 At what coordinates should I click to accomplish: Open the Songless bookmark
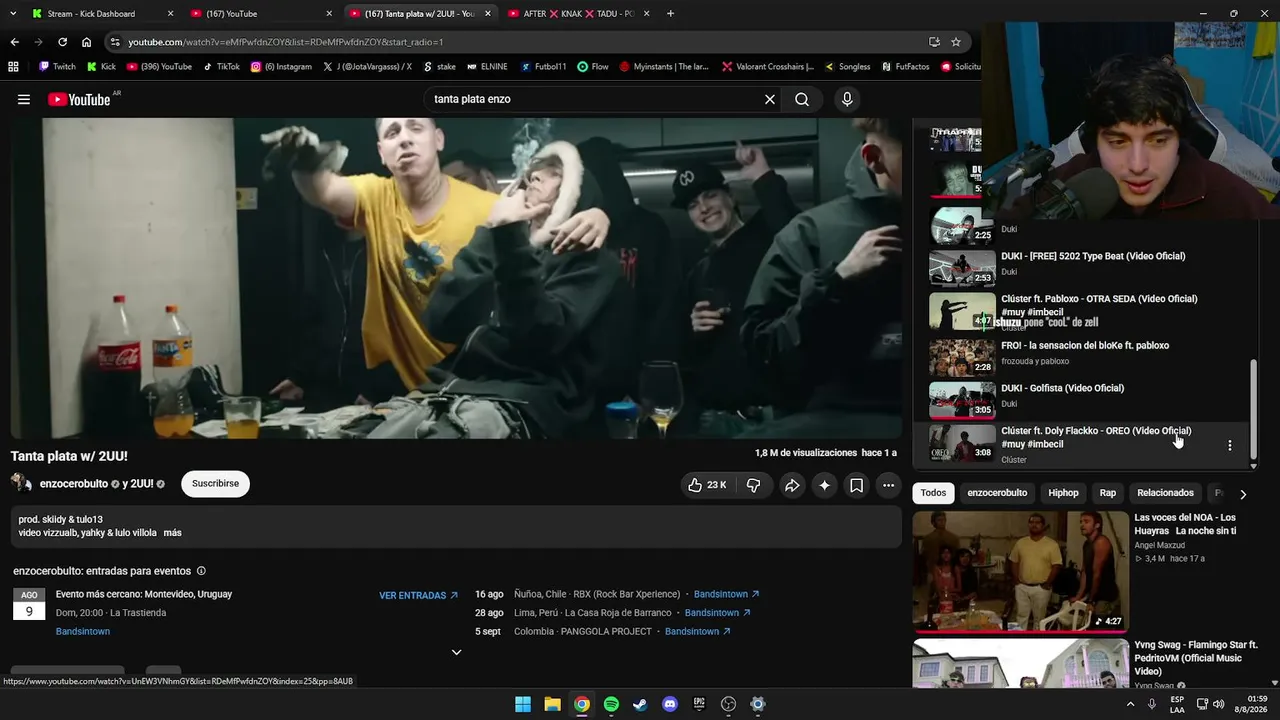847,67
